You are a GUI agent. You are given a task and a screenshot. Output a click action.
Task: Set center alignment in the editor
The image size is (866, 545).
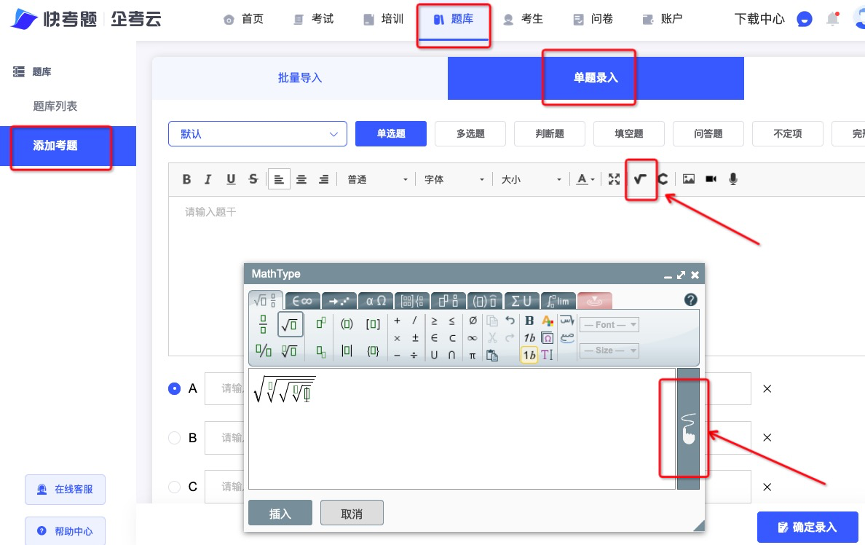click(x=301, y=179)
